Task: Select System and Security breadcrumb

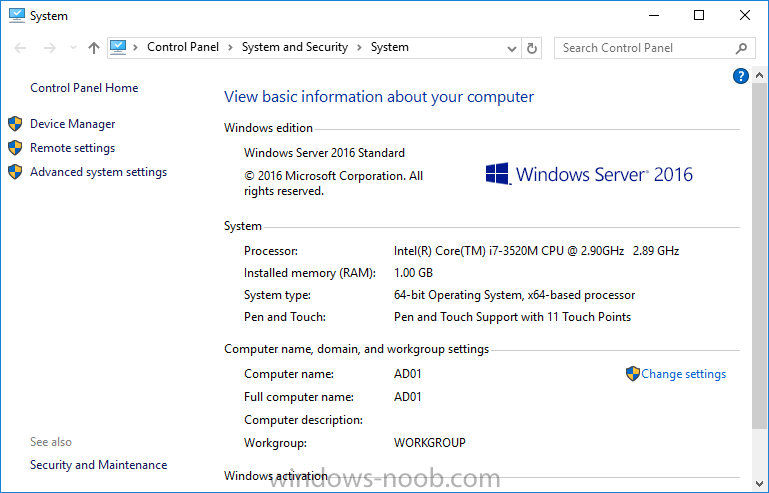Action: tap(295, 47)
